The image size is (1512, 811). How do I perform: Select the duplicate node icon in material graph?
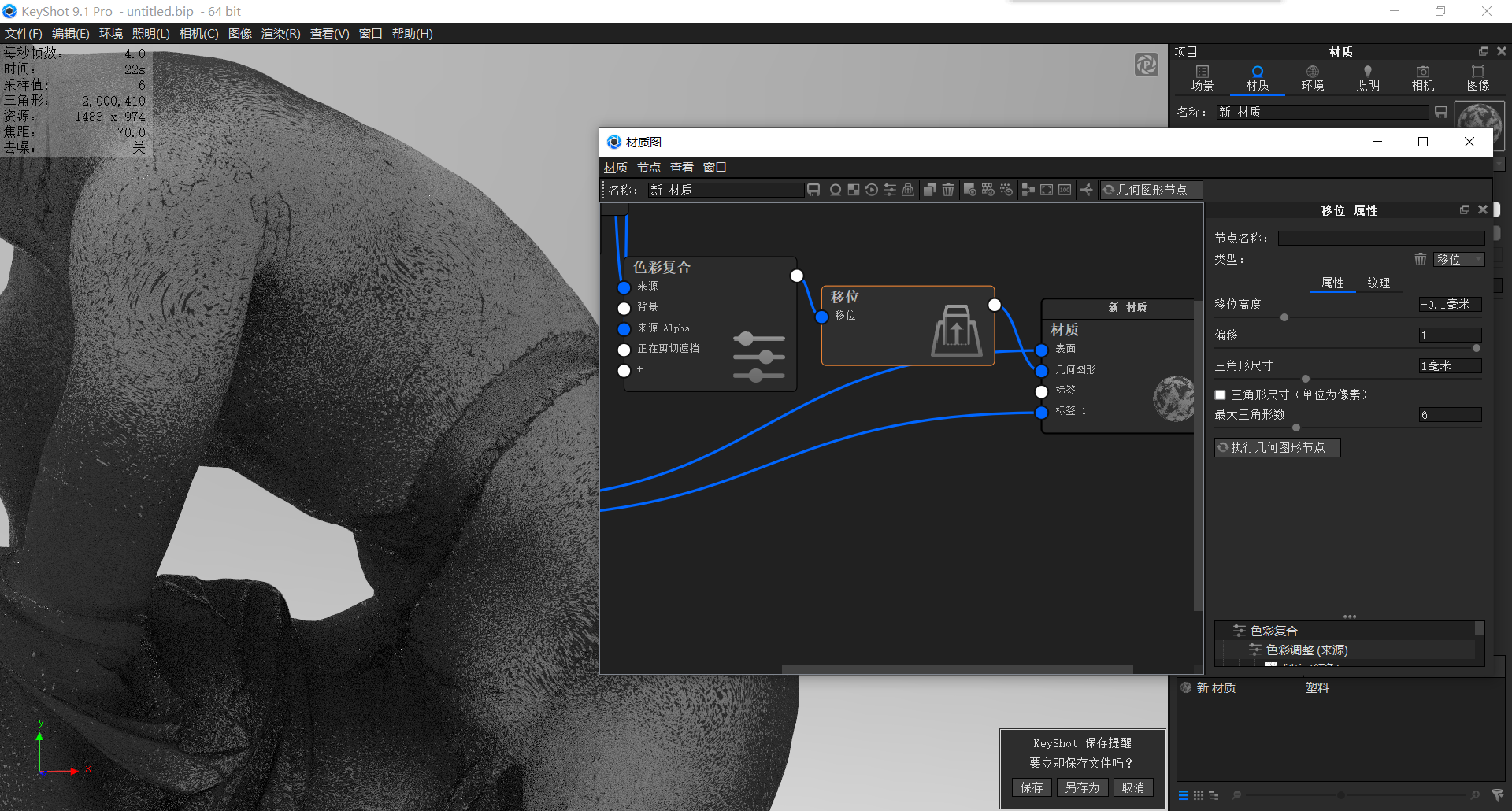tap(930, 190)
